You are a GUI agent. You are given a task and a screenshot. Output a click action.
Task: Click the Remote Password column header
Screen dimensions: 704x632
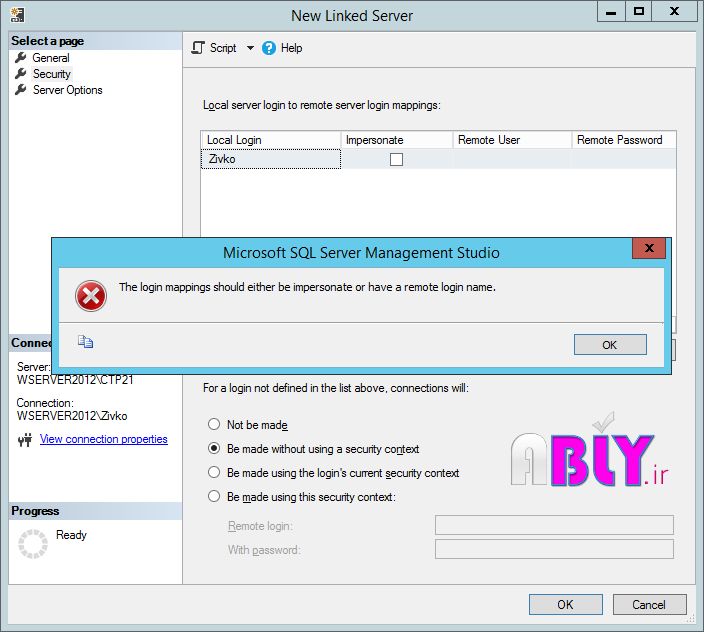tap(624, 140)
